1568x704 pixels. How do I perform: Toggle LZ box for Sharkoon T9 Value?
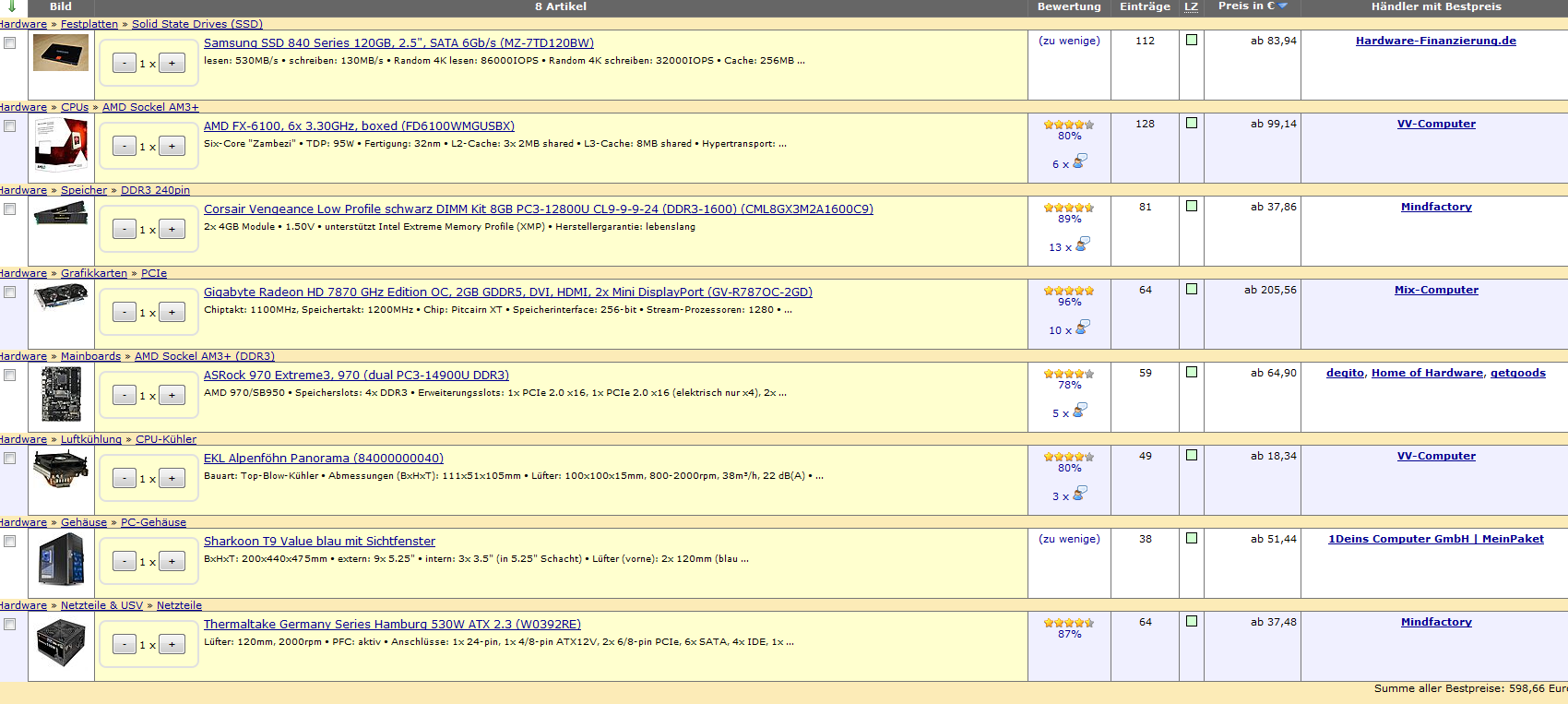pos(1192,538)
